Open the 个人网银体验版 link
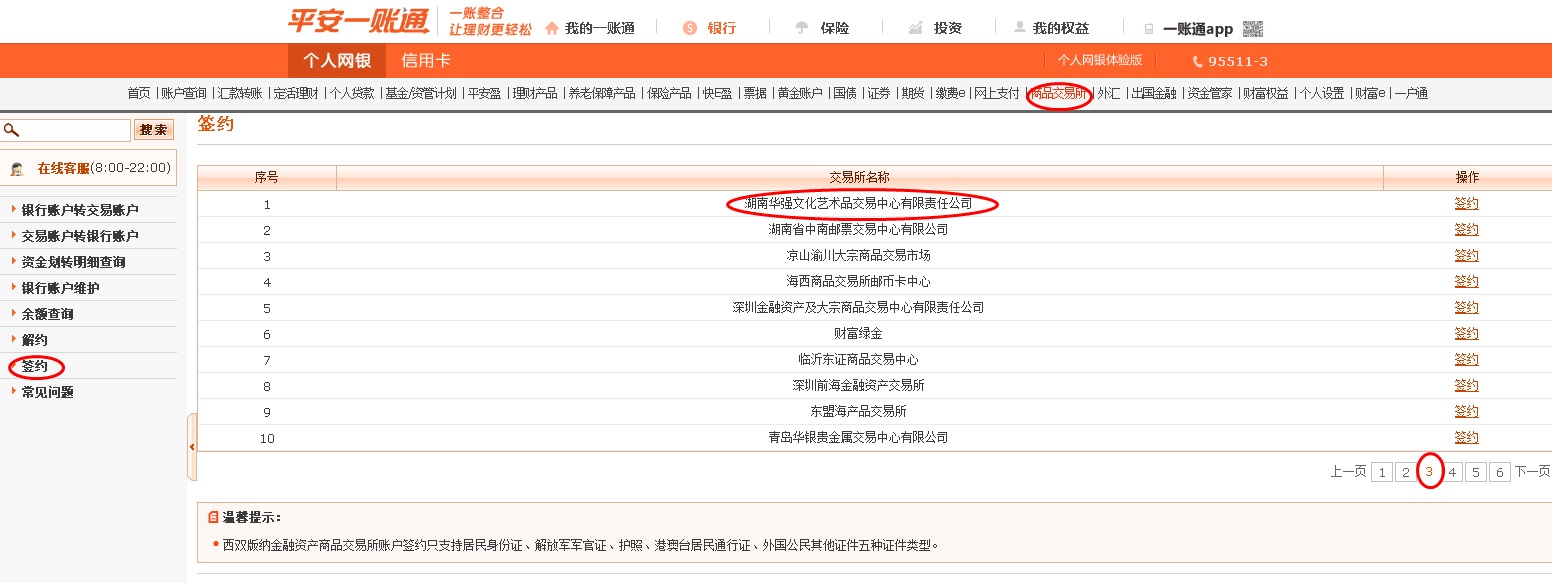 (x=1100, y=60)
